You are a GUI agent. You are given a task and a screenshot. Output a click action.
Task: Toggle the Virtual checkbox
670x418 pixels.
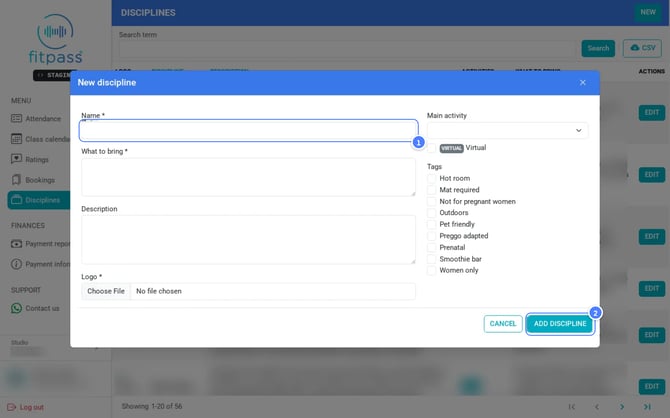click(x=432, y=148)
